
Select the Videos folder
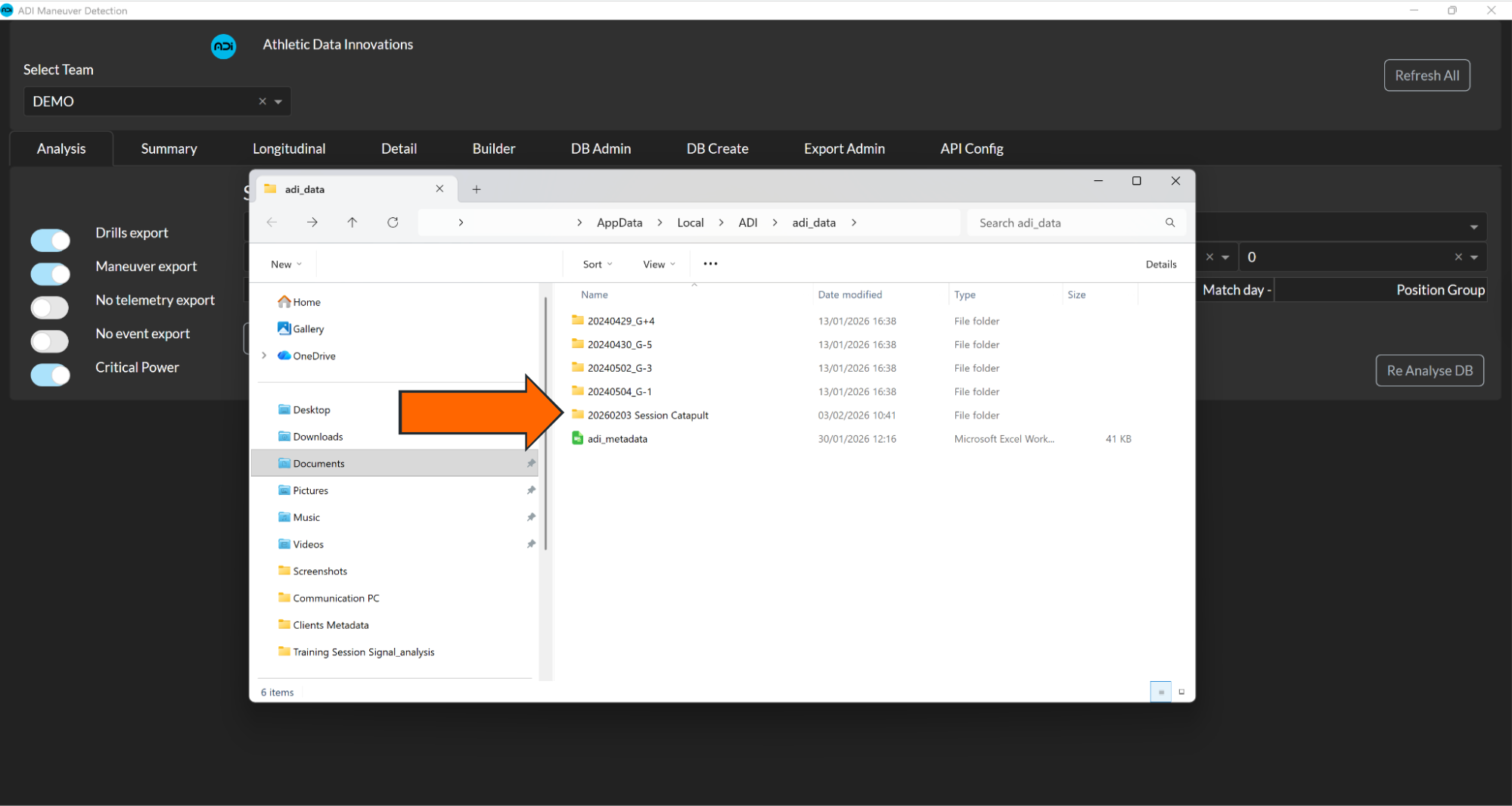(x=300, y=544)
